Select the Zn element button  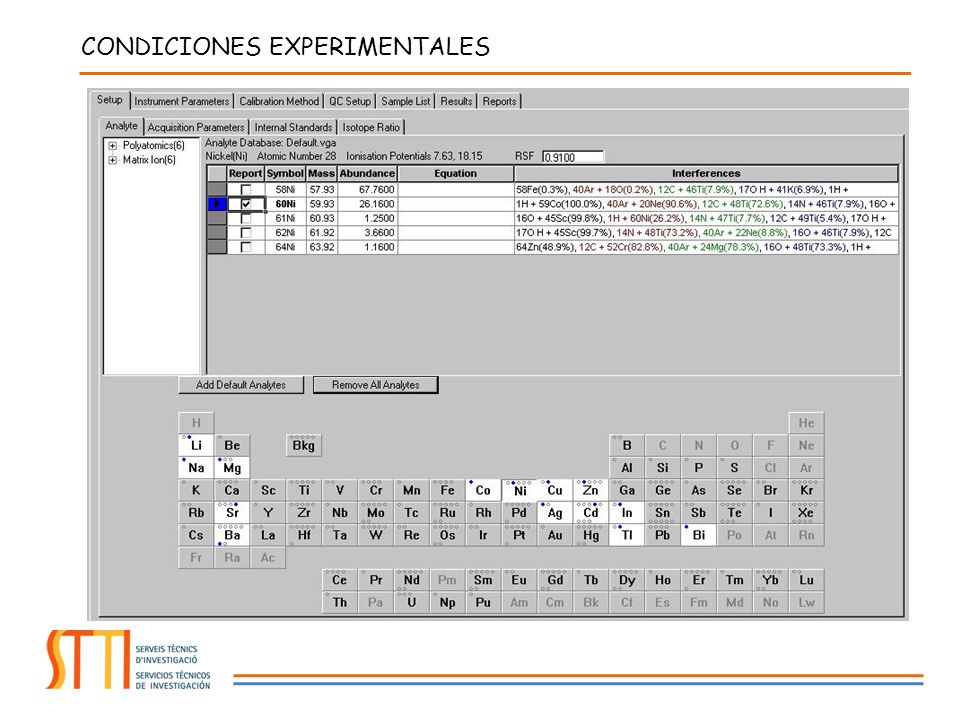pyautogui.click(x=591, y=490)
